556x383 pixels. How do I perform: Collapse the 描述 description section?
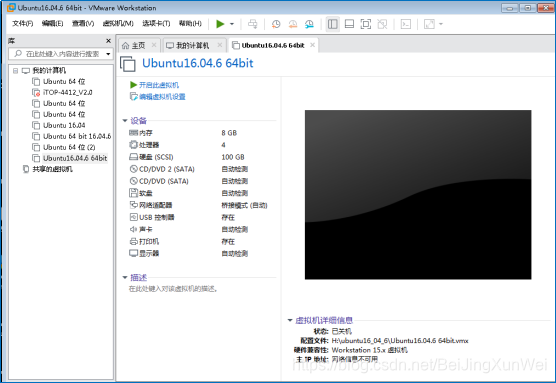pos(125,278)
